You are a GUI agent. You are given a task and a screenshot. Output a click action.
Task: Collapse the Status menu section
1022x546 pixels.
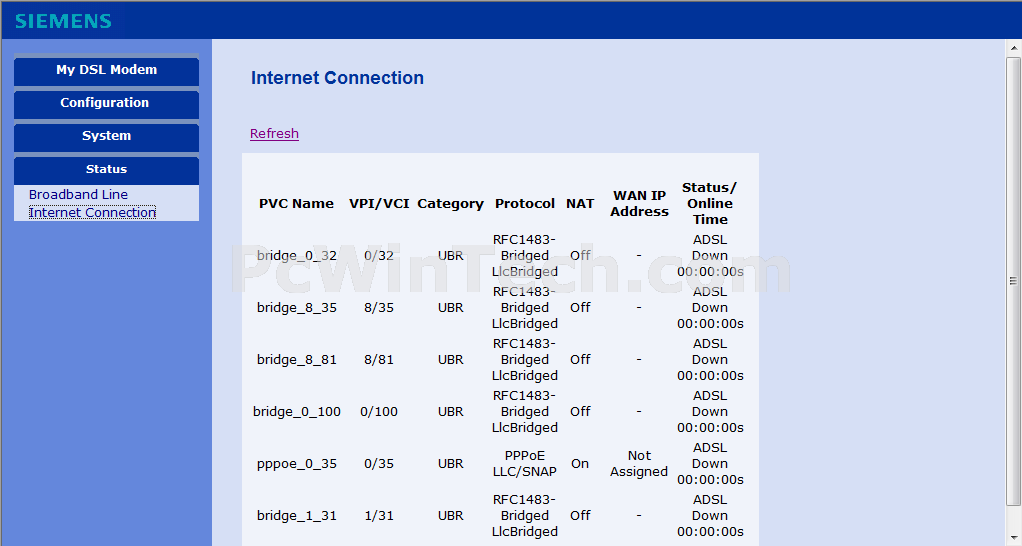[106, 169]
